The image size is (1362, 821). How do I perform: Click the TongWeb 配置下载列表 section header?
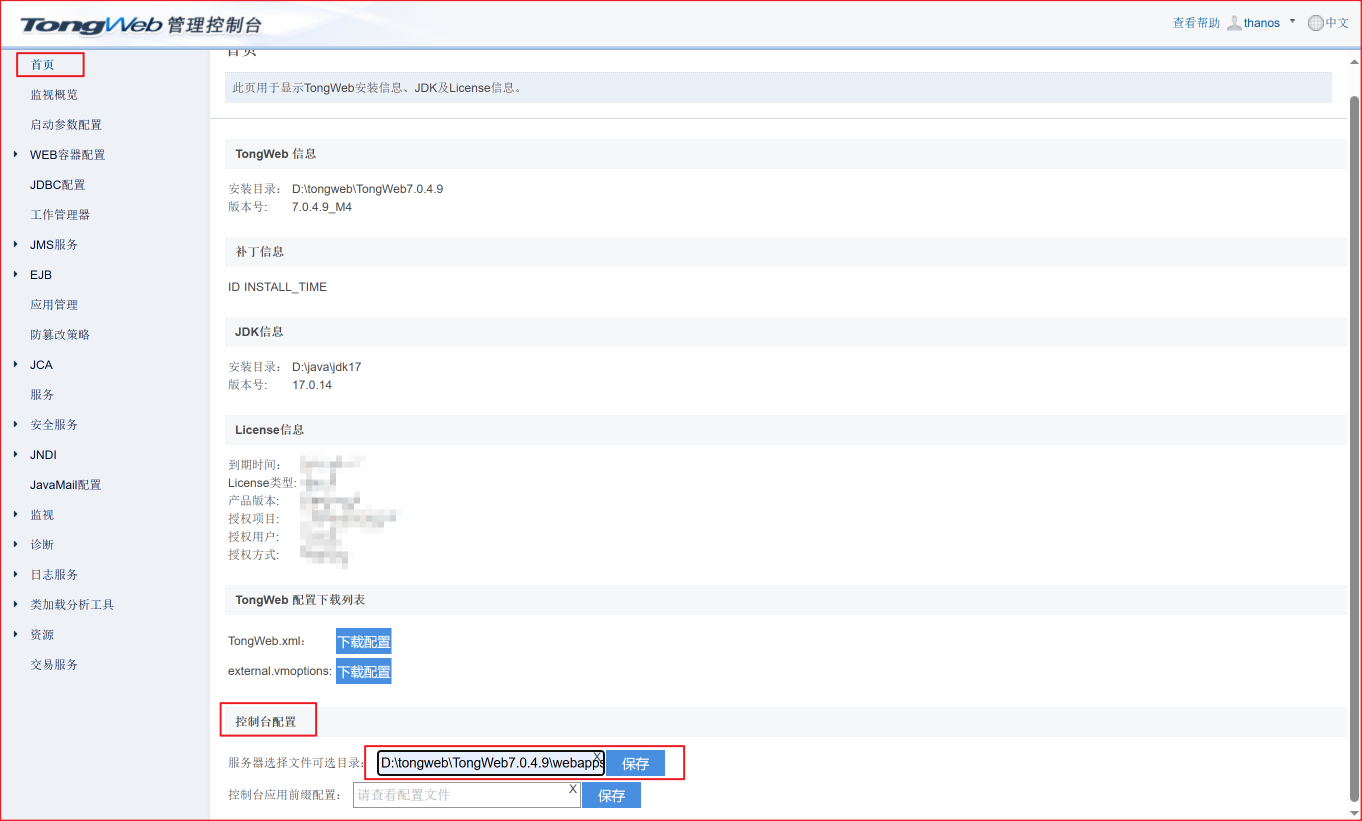300,600
